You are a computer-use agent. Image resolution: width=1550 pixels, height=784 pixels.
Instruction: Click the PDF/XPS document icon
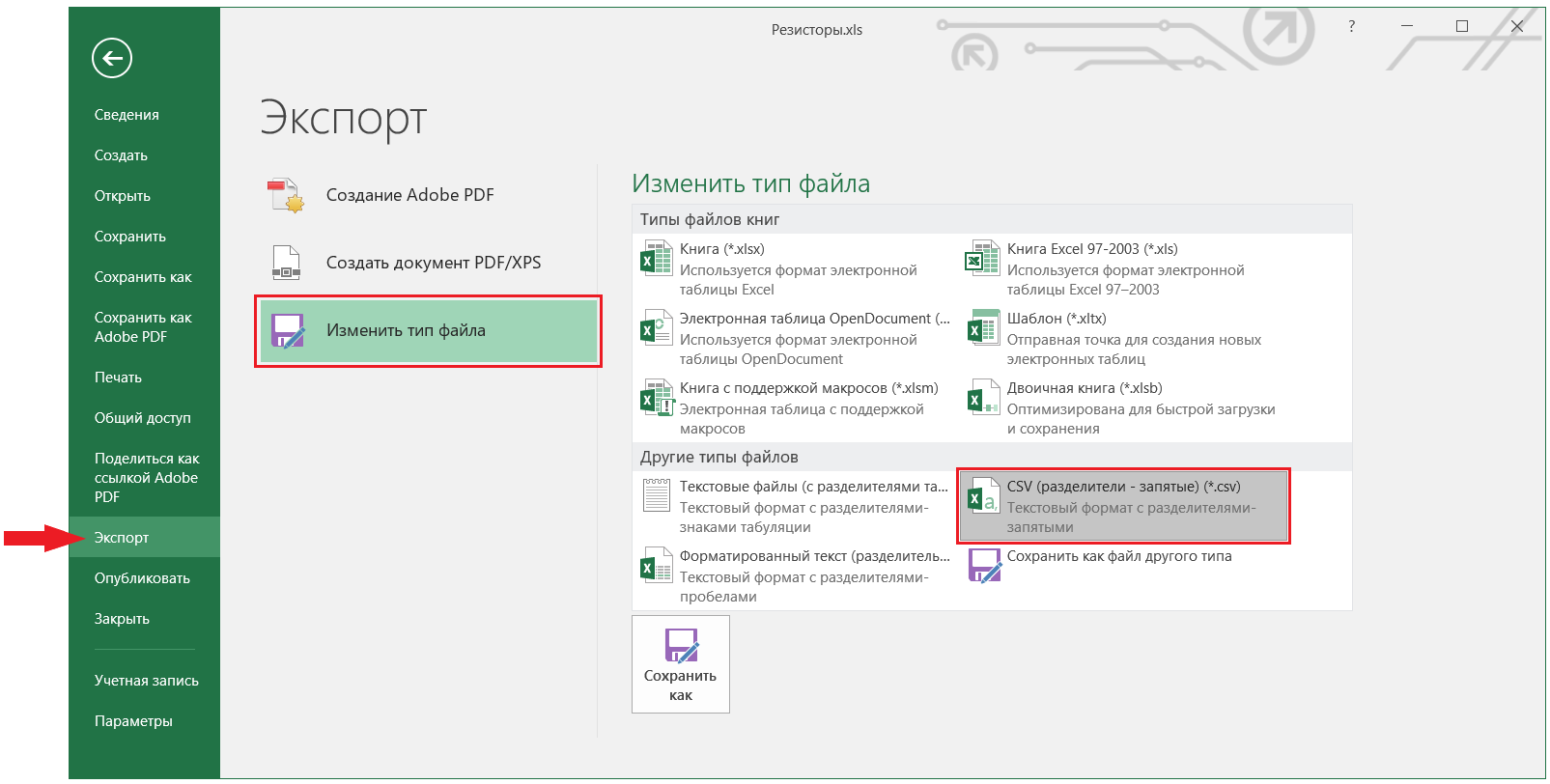click(286, 263)
